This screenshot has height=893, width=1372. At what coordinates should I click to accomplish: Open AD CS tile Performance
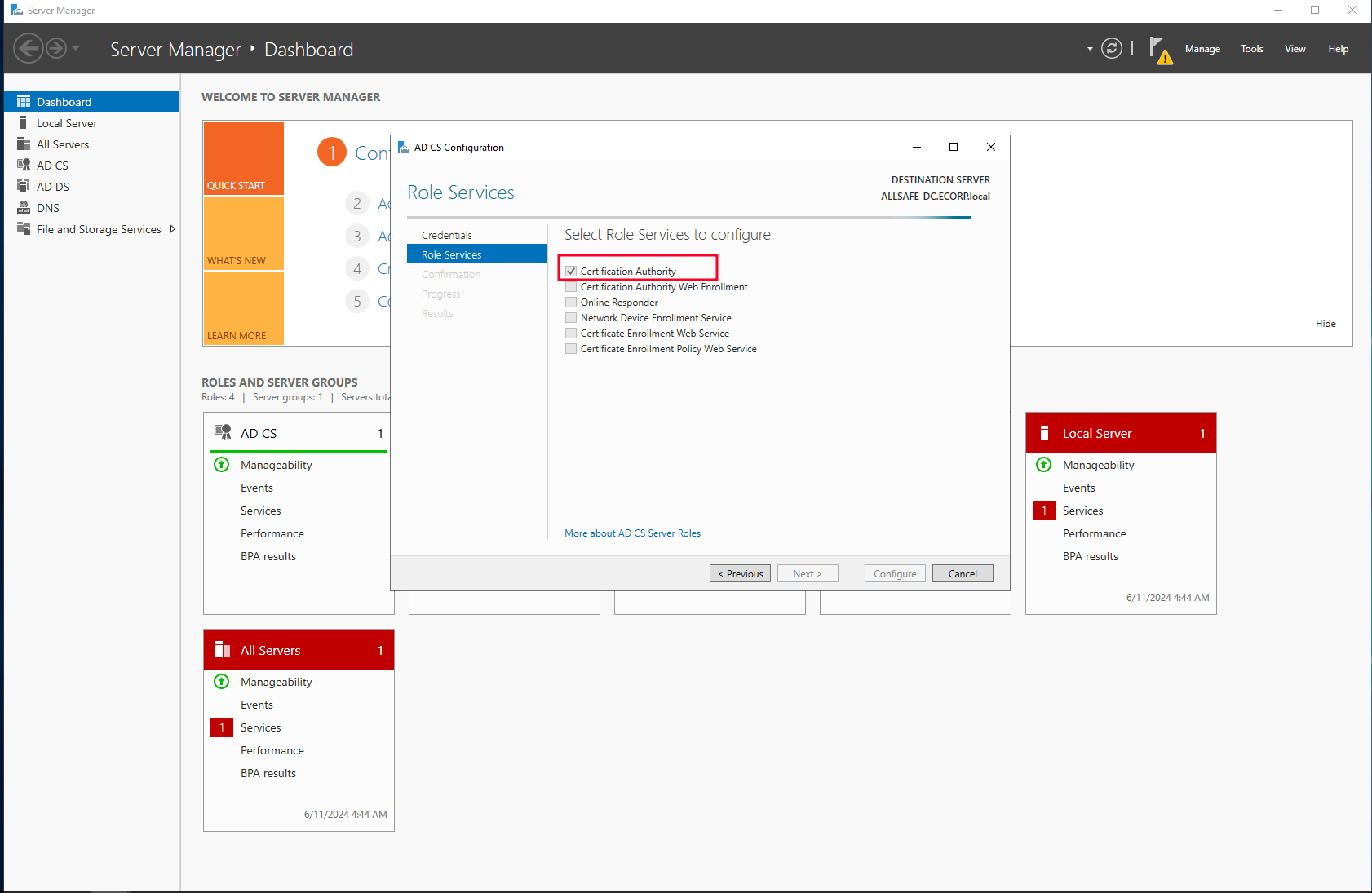(272, 533)
